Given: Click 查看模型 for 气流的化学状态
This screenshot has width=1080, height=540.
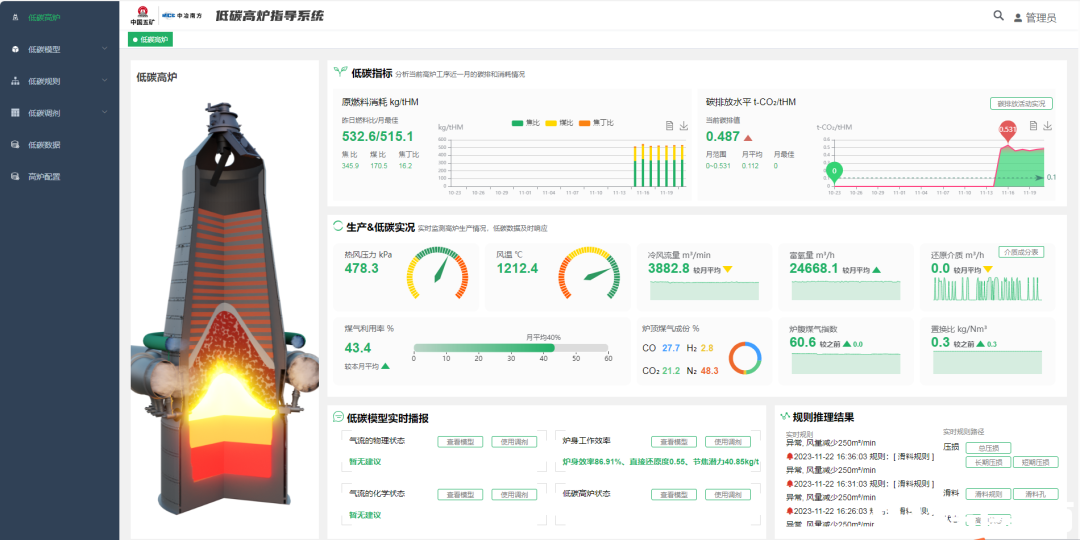Looking at the screenshot, I should (x=460, y=495).
